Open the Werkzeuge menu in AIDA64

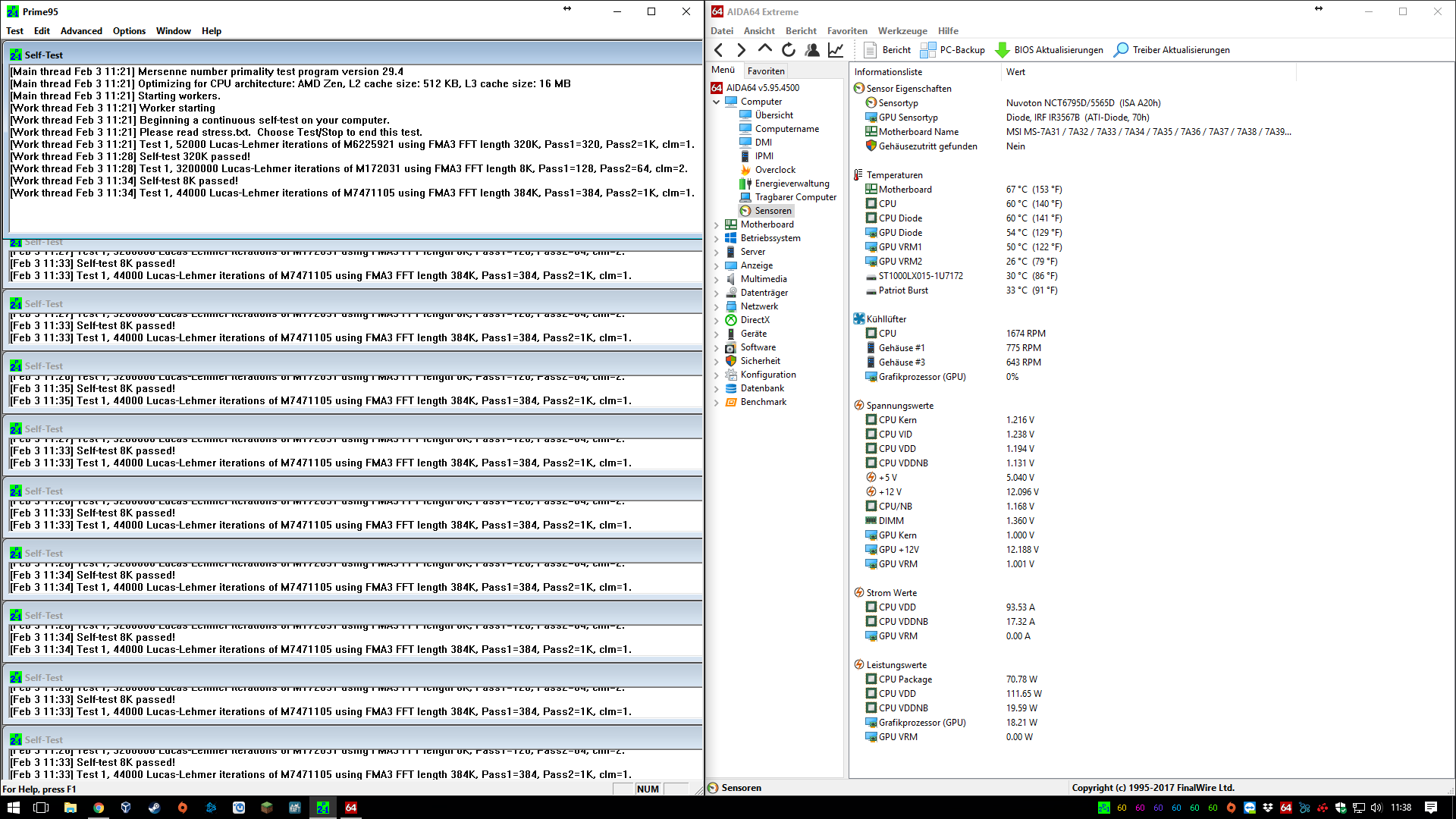(902, 31)
